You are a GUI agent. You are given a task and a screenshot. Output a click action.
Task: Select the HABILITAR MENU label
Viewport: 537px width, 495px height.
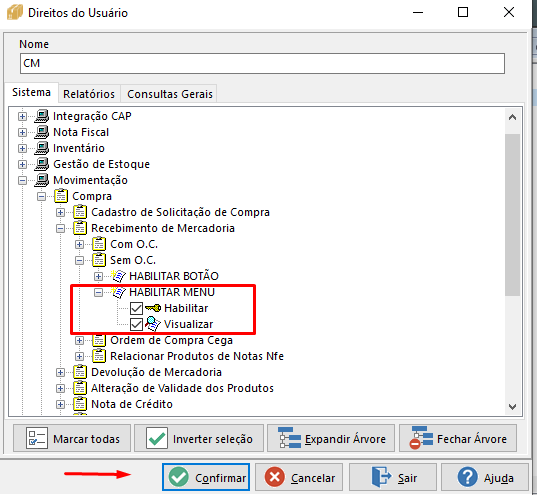click(172, 292)
